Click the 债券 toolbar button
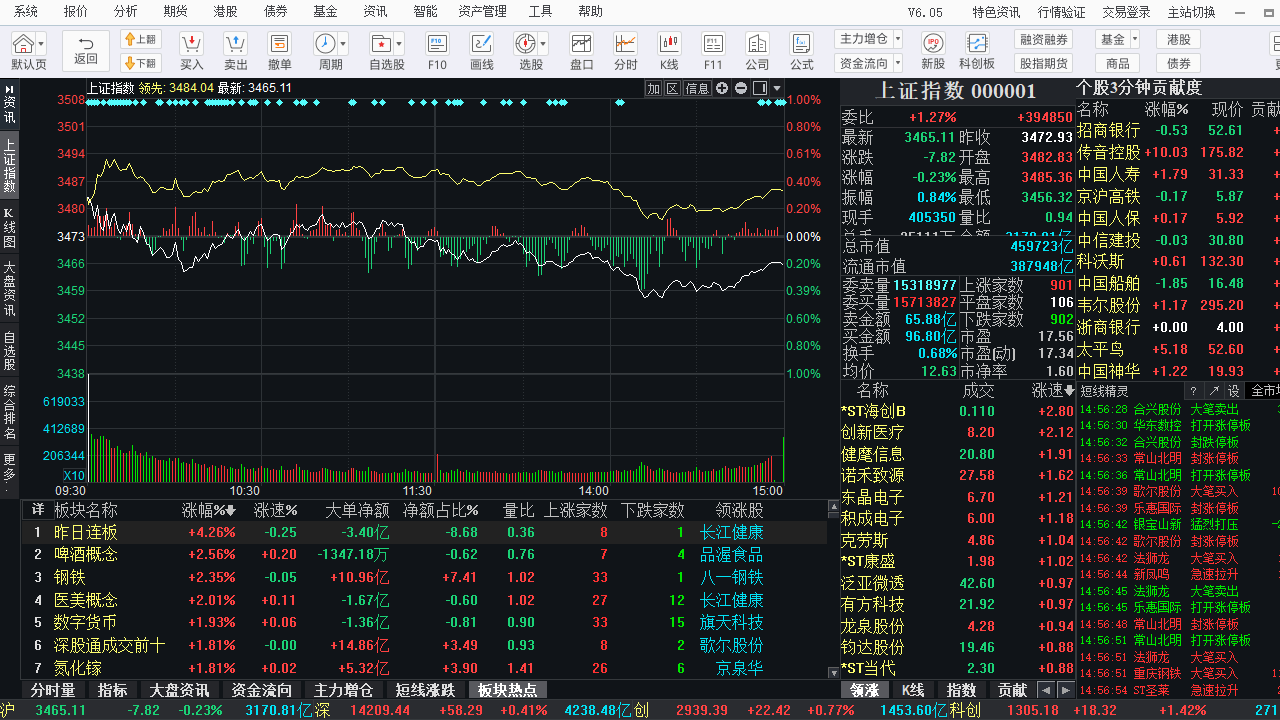The width and height of the screenshot is (1280, 720). click(1178, 63)
